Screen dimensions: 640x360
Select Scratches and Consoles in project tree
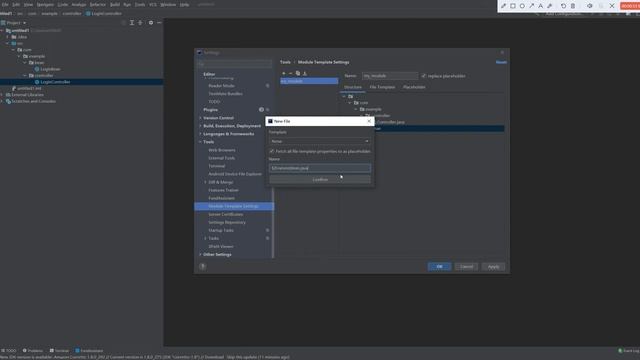tap(33, 101)
